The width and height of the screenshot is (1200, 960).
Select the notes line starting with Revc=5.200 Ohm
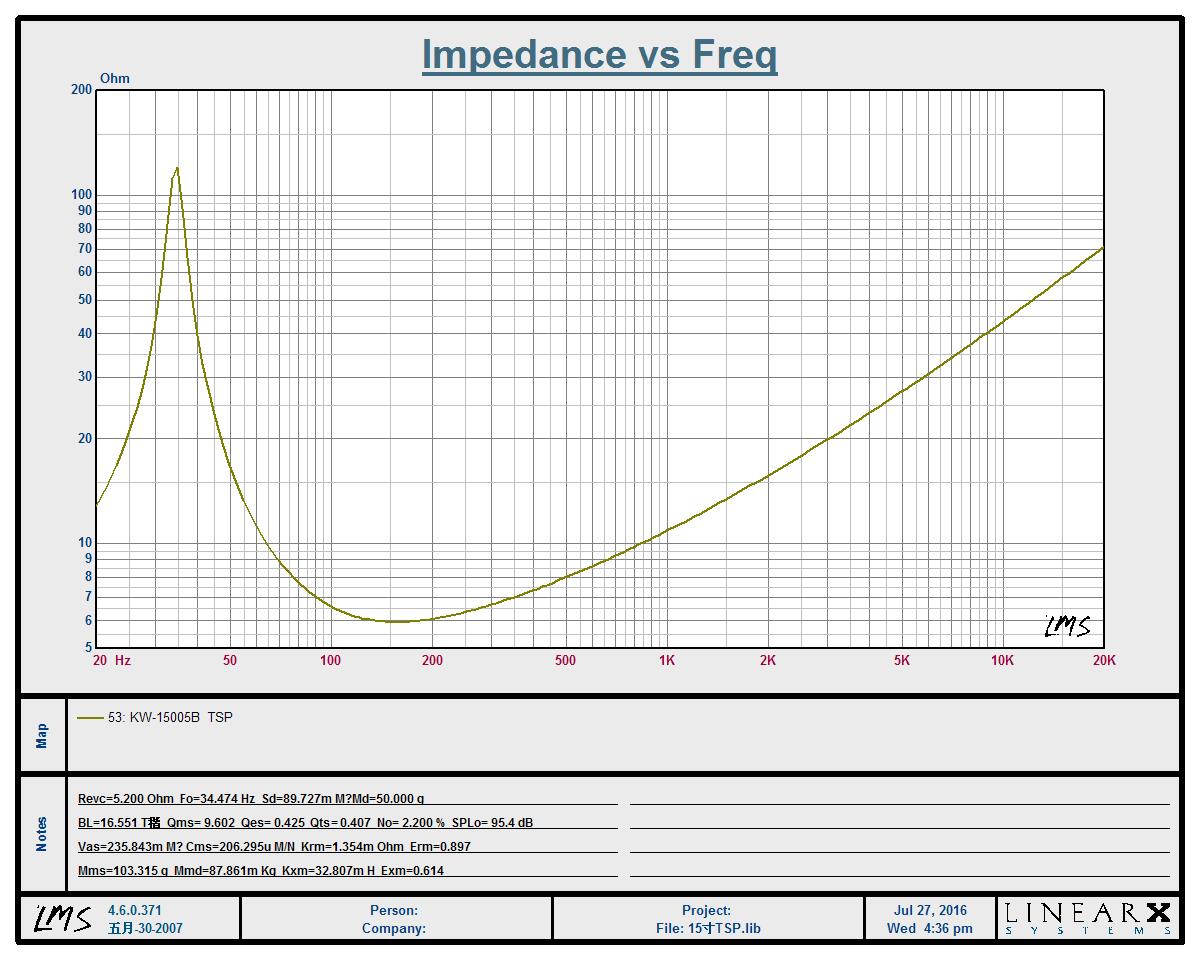coord(250,799)
